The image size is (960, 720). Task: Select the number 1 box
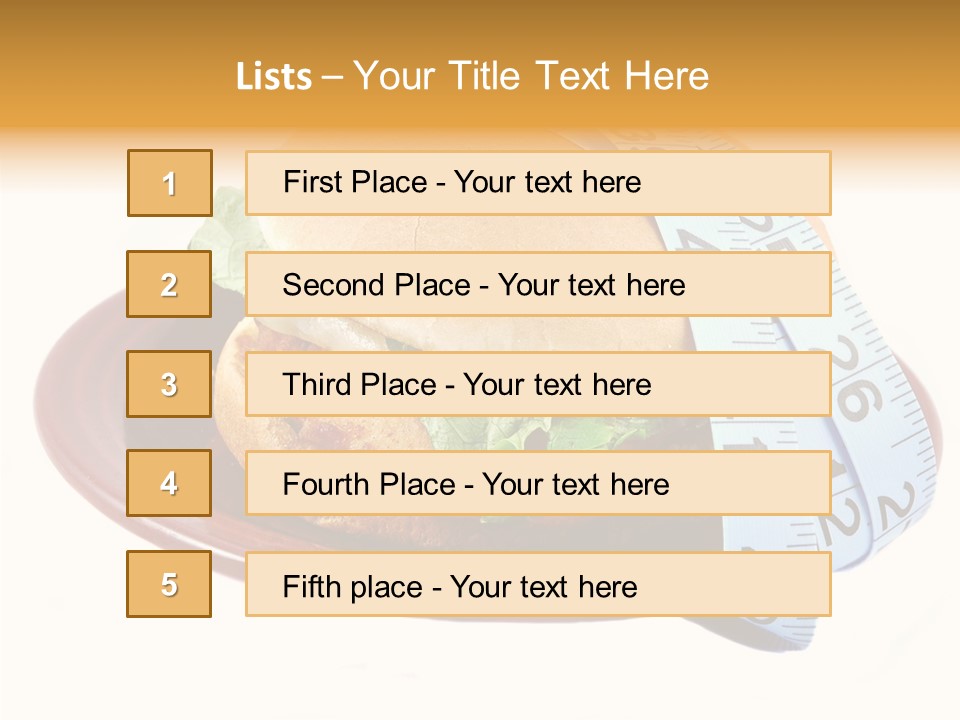coord(170,183)
